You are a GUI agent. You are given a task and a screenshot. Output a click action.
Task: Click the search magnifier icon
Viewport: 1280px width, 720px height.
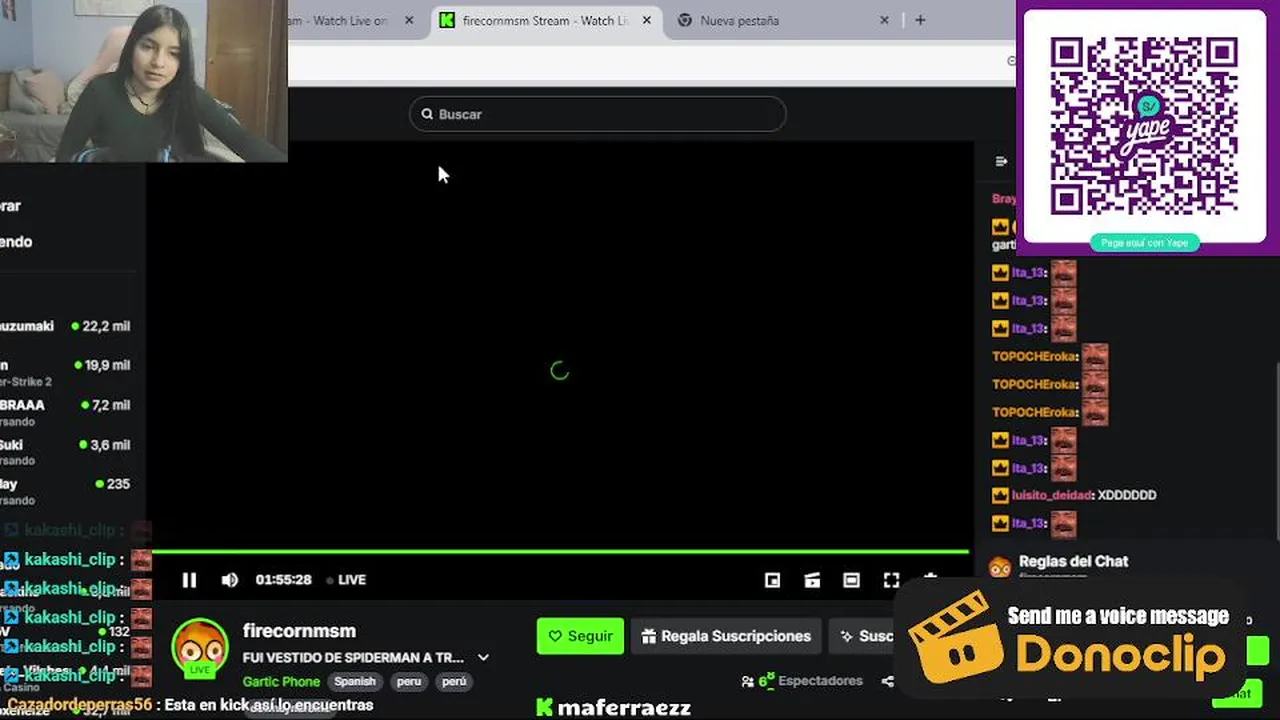click(427, 114)
